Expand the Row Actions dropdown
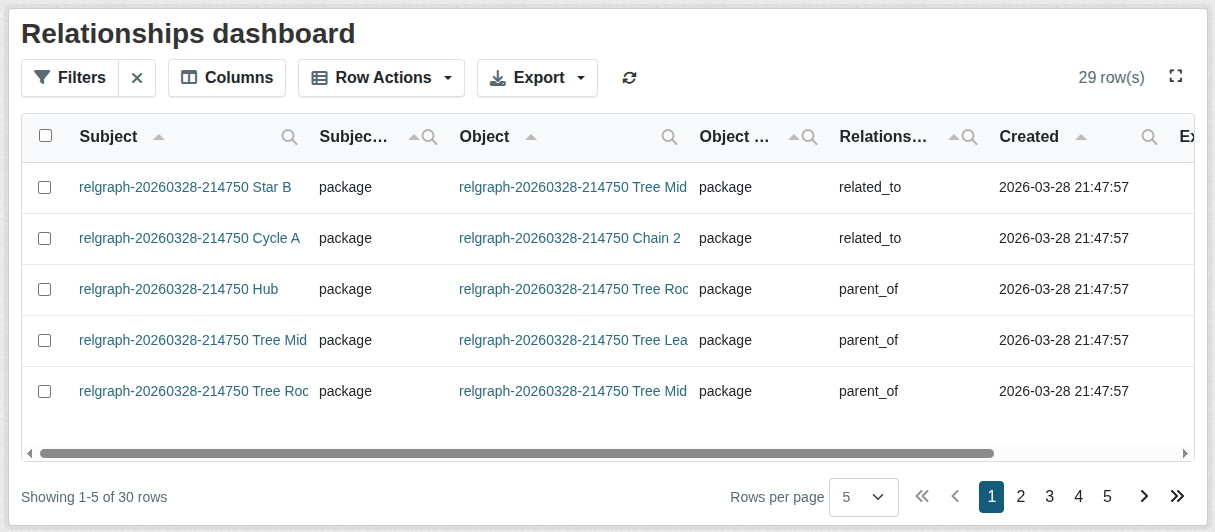This screenshot has width=1215, height=532. [381, 78]
